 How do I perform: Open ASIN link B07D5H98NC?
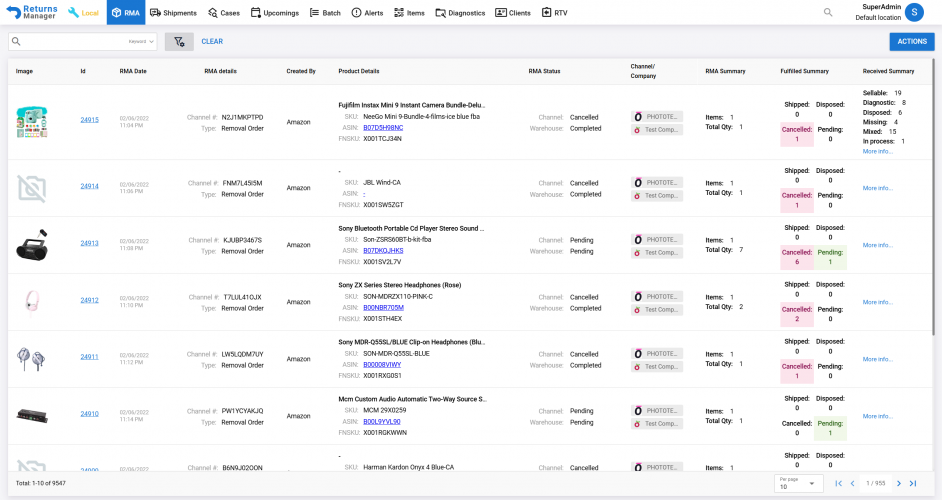(x=383, y=127)
